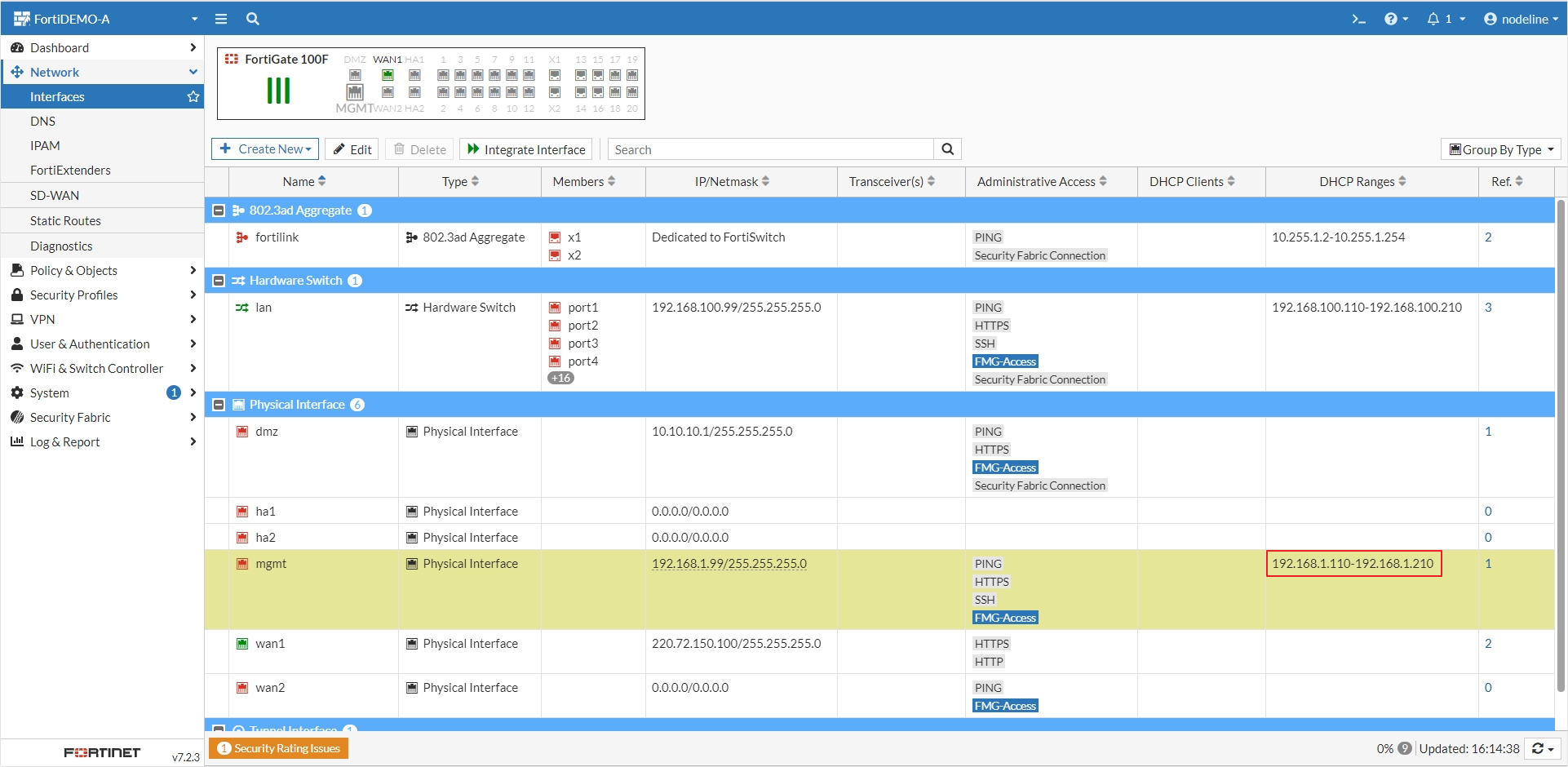The width and height of the screenshot is (1568, 767).
Task: Collapse the 802.3ad Aggregate group
Action: (219, 211)
